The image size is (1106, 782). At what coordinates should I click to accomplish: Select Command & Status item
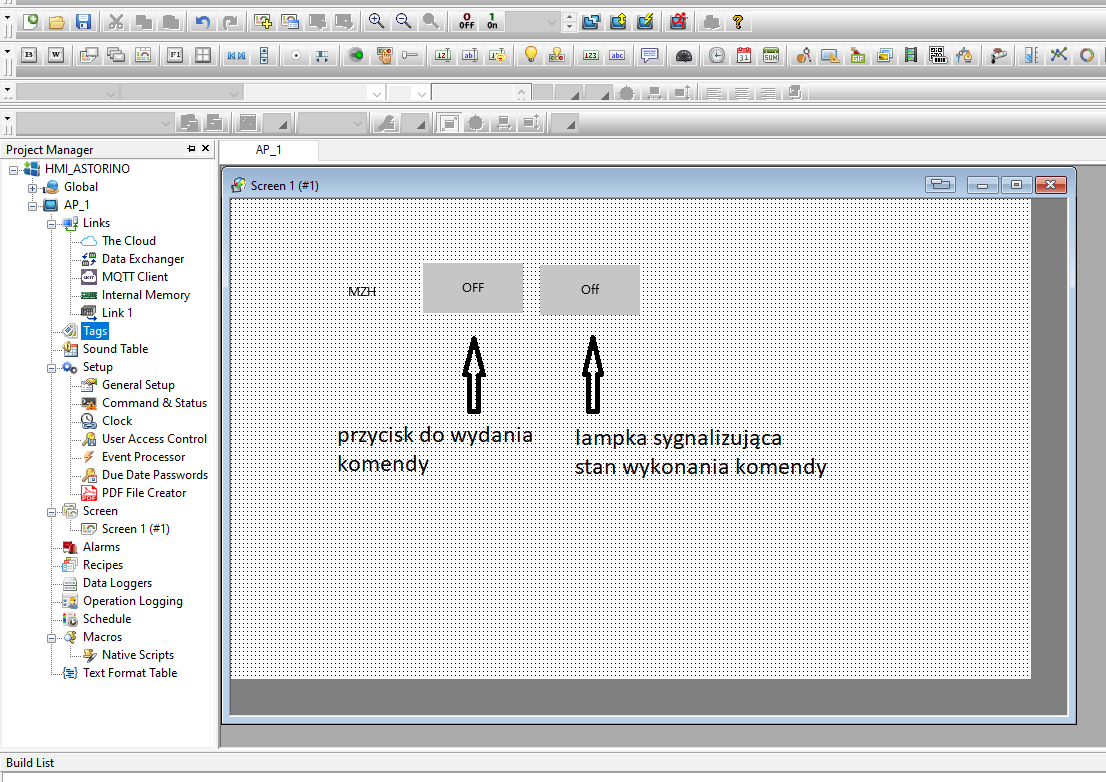[154, 403]
